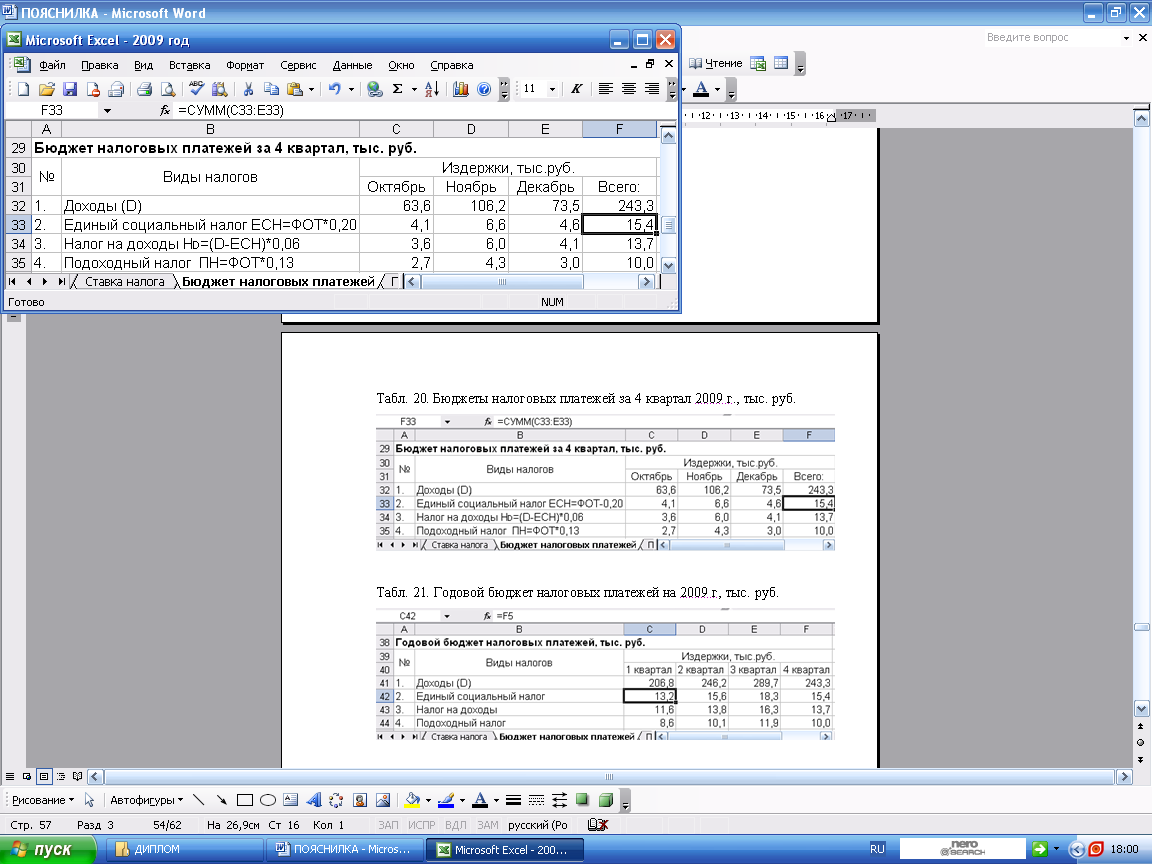The width and height of the screenshot is (1152, 864).
Task: Switch to the ДИПЛОМ taskbar item
Action: [184, 849]
